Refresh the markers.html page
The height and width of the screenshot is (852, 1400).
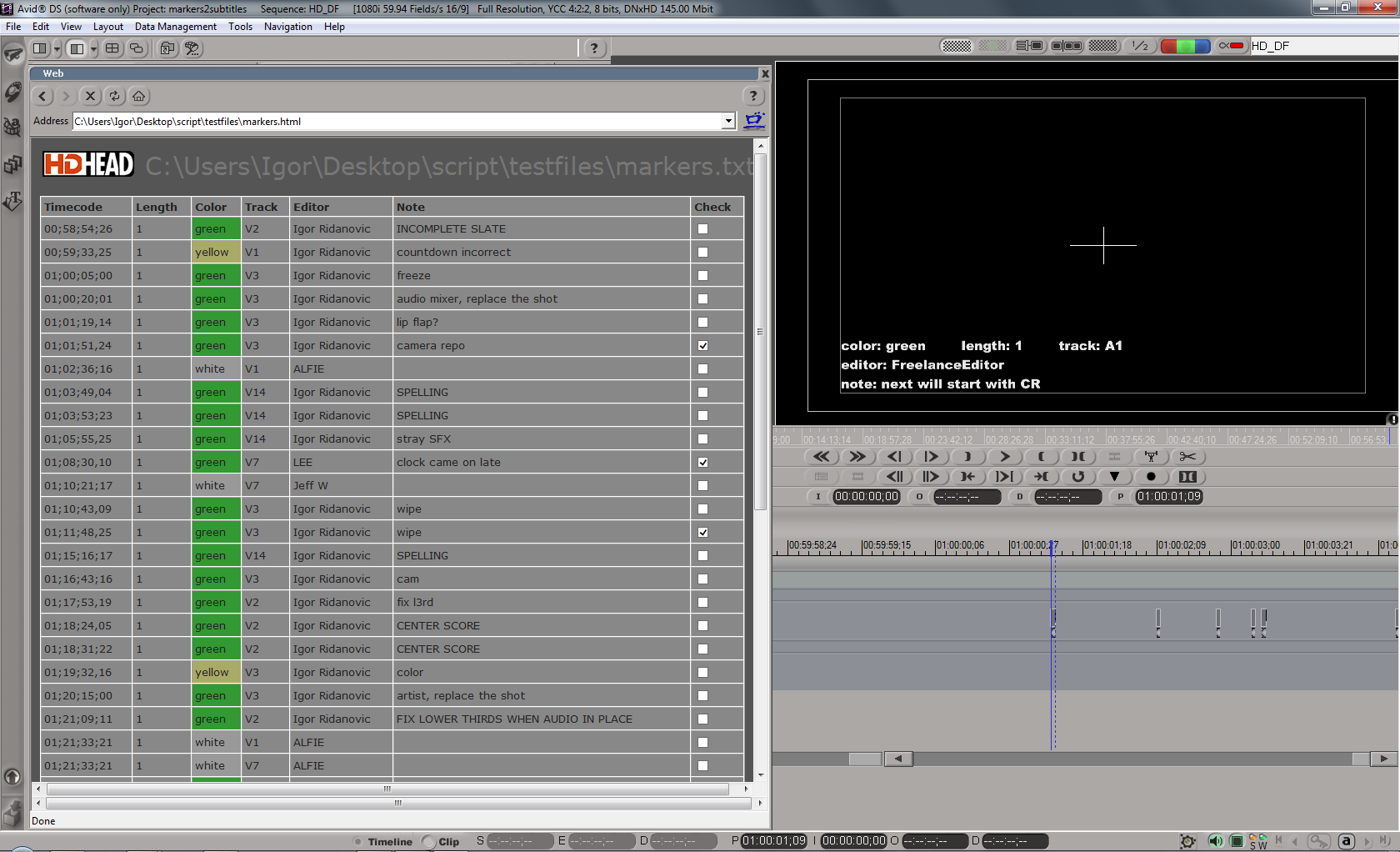(115, 96)
